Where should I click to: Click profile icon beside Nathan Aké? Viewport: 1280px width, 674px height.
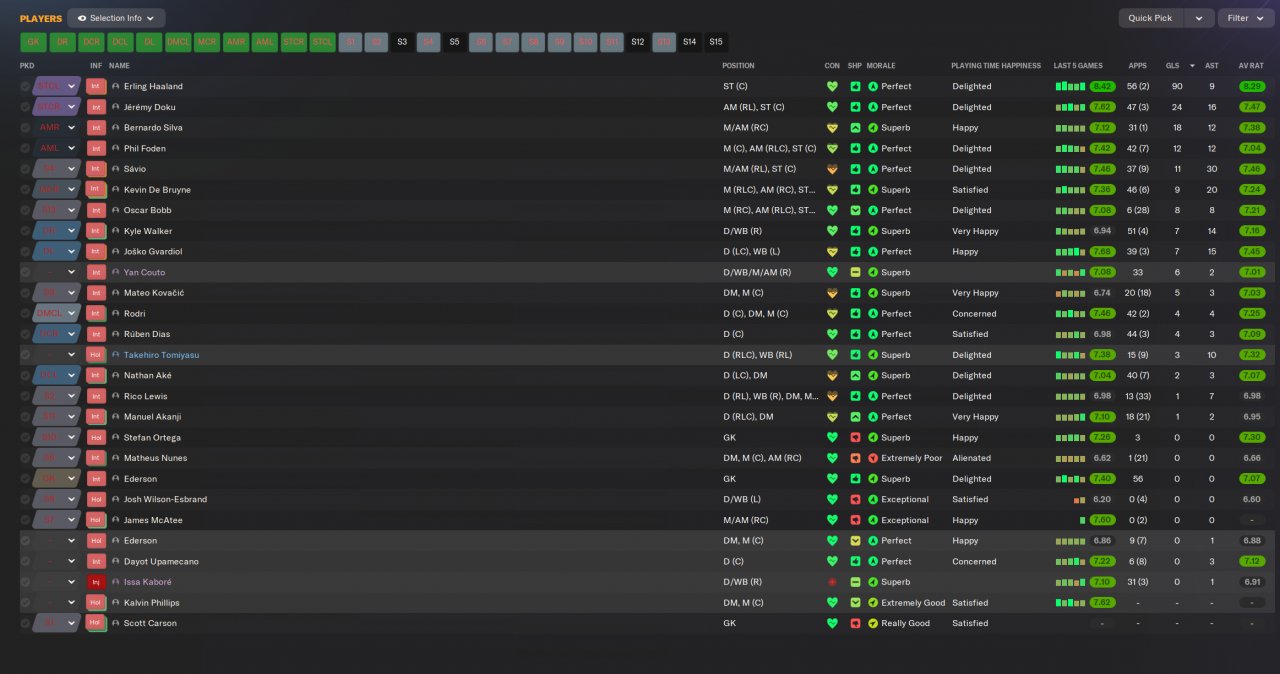pos(116,375)
